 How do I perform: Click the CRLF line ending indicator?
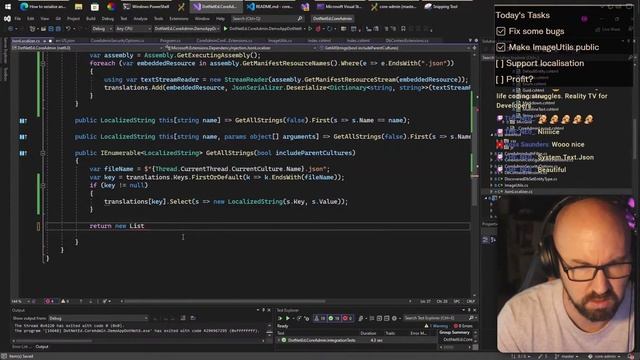coord(470,301)
